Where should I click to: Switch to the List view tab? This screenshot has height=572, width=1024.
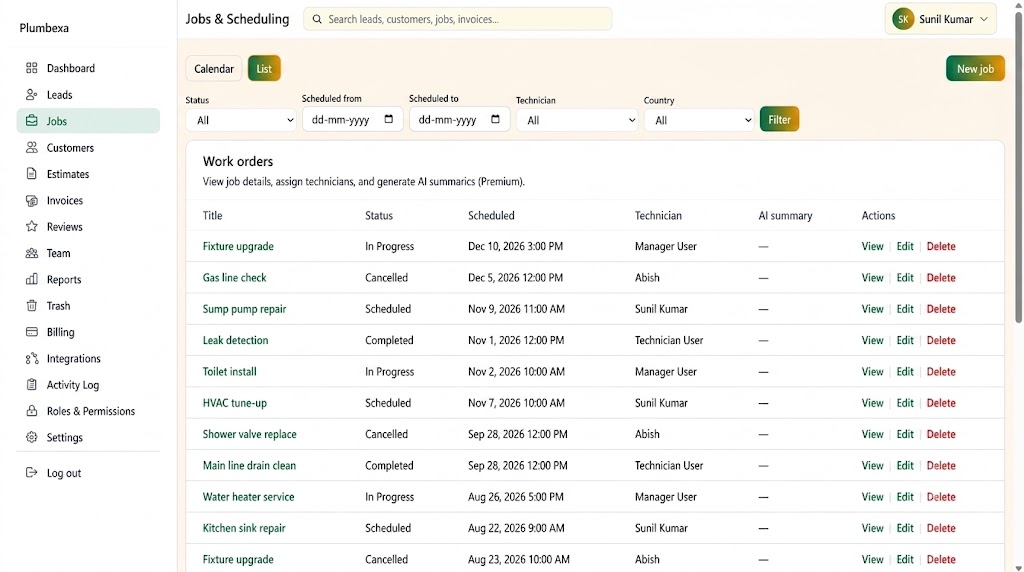coord(264,69)
